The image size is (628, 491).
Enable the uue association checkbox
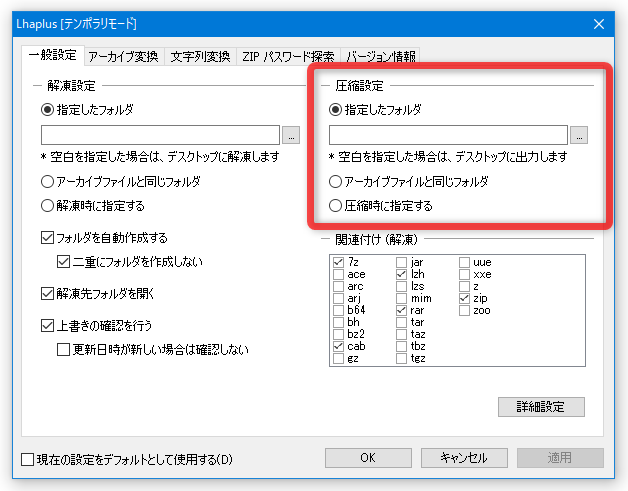(x=464, y=262)
